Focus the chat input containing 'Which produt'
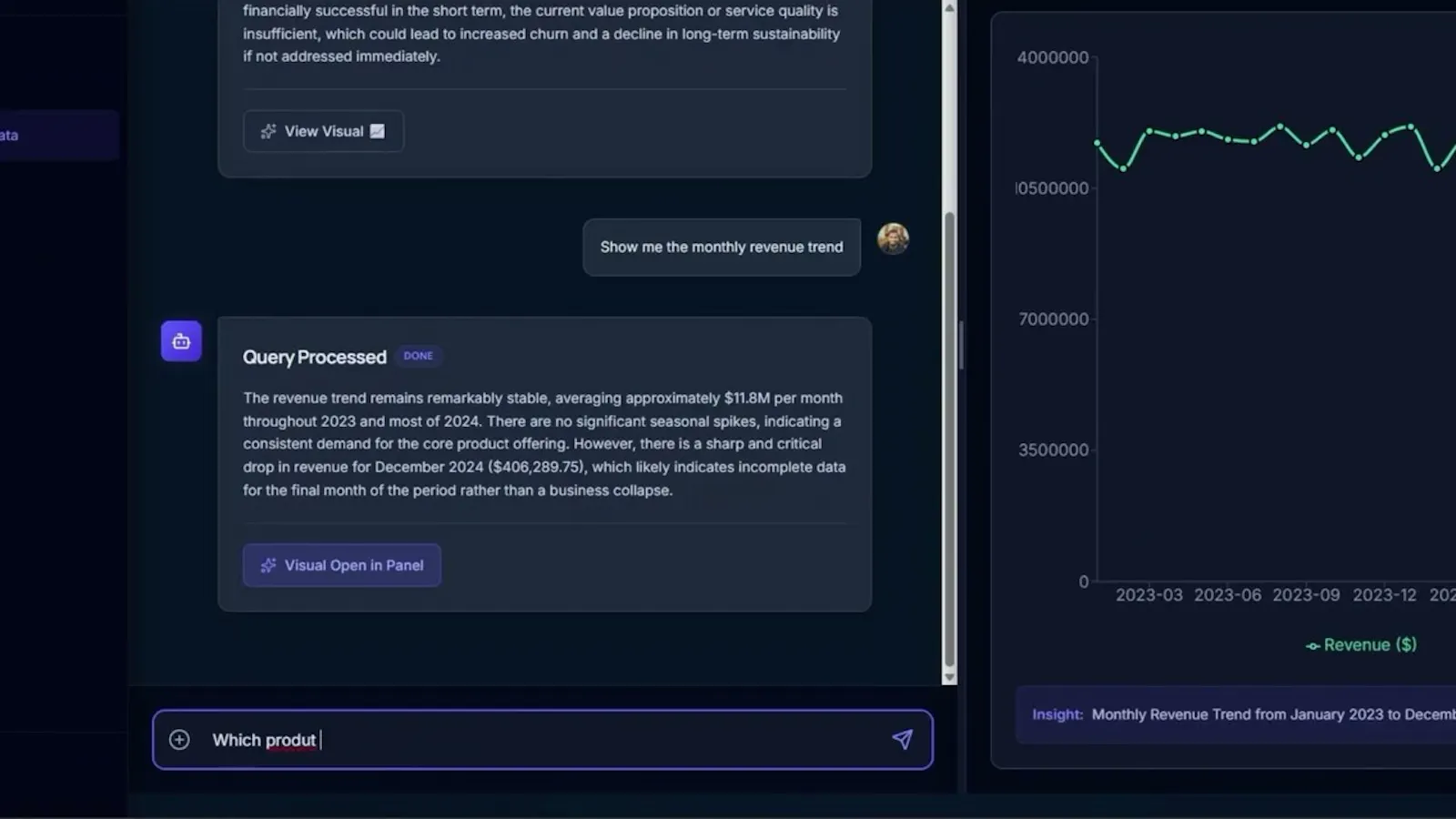This screenshot has width=1456, height=819. coord(542,739)
